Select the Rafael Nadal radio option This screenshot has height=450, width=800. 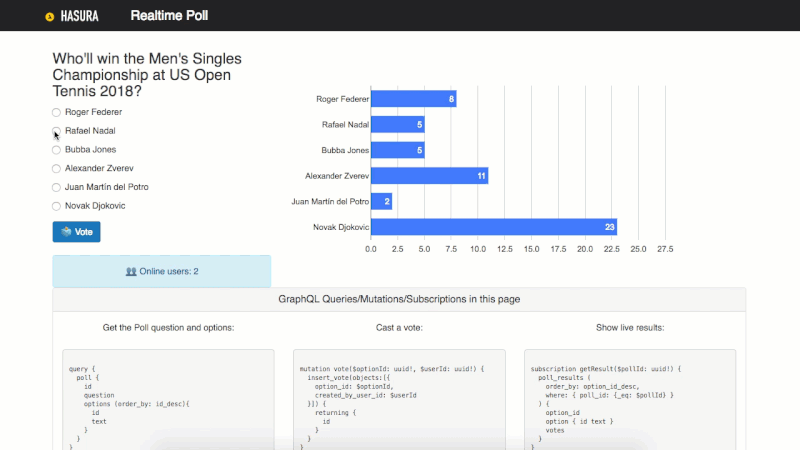tap(56, 131)
